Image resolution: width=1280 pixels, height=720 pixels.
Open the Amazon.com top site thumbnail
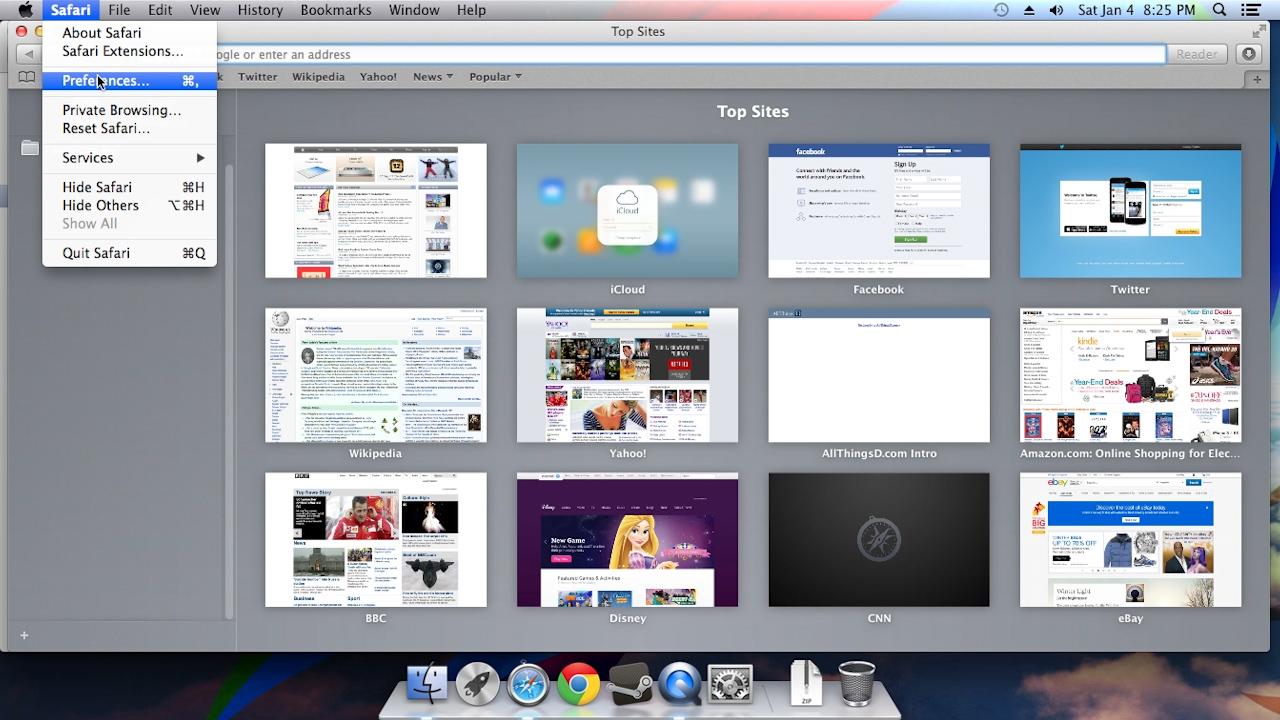coord(1130,375)
